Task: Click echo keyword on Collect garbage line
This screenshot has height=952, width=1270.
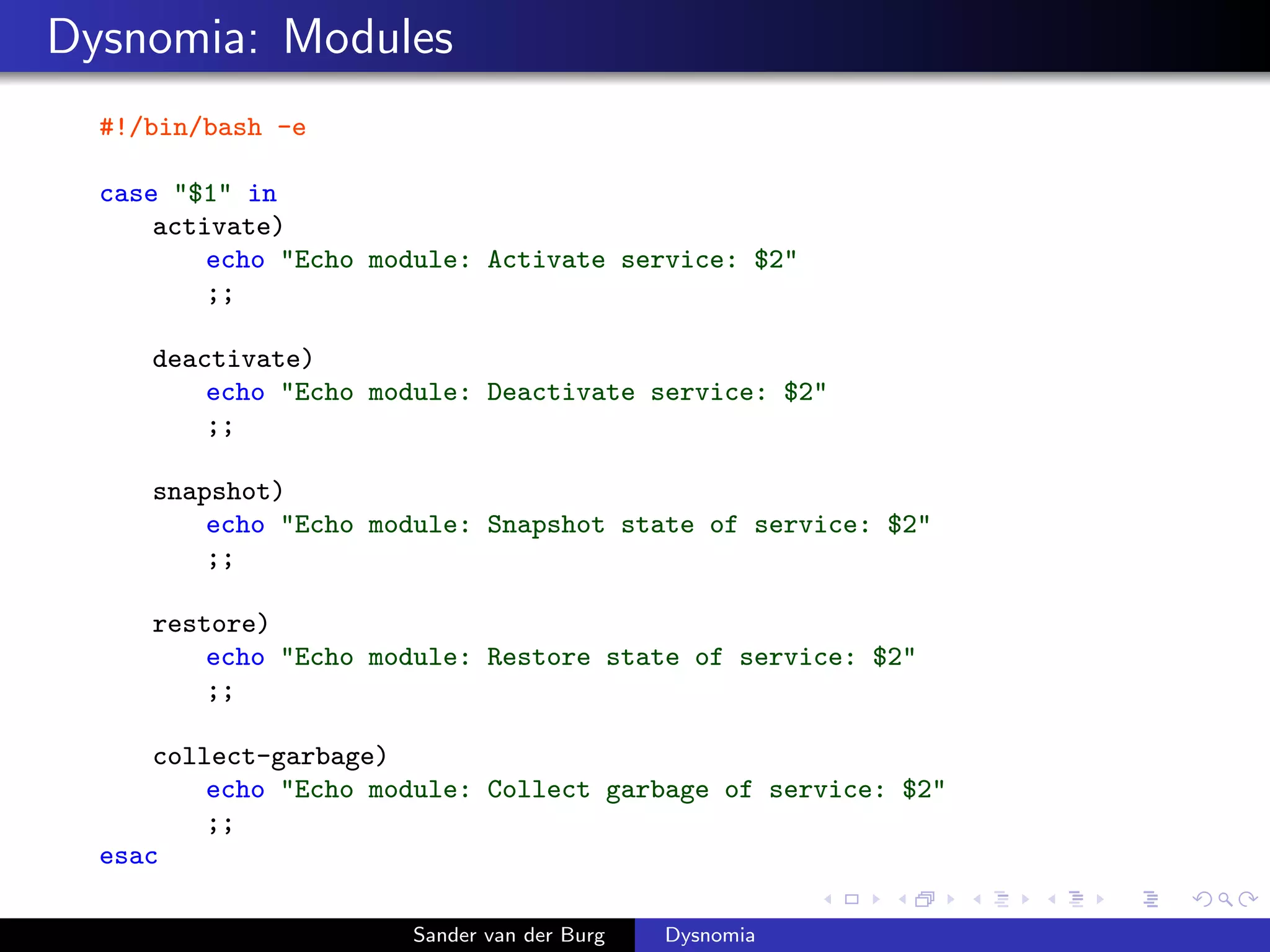Action: (236, 789)
